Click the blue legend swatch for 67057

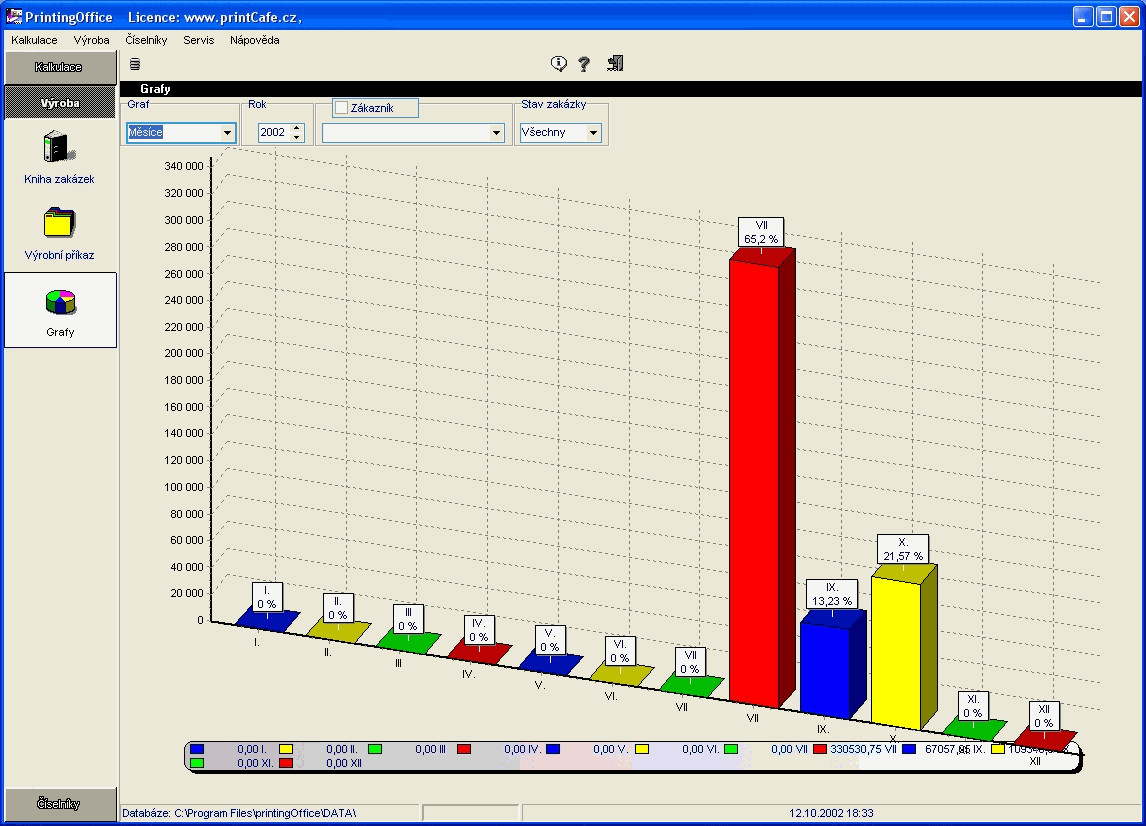909,749
